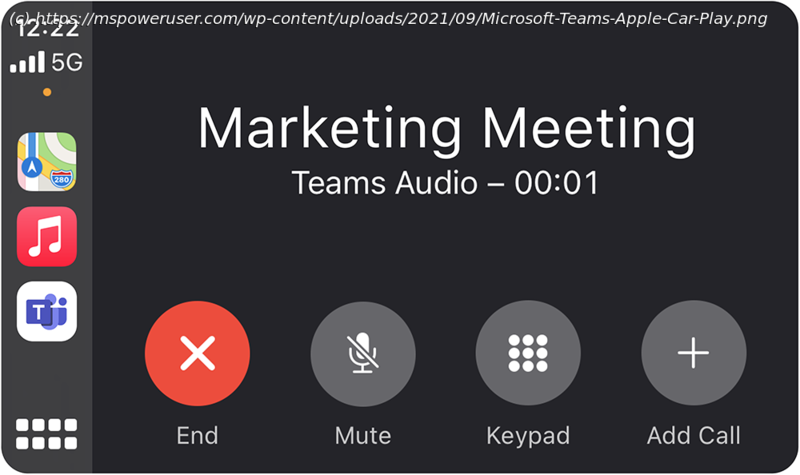800x475 pixels.
Task: Click the Teams Audio call type text
Action: (x=385, y=183)
